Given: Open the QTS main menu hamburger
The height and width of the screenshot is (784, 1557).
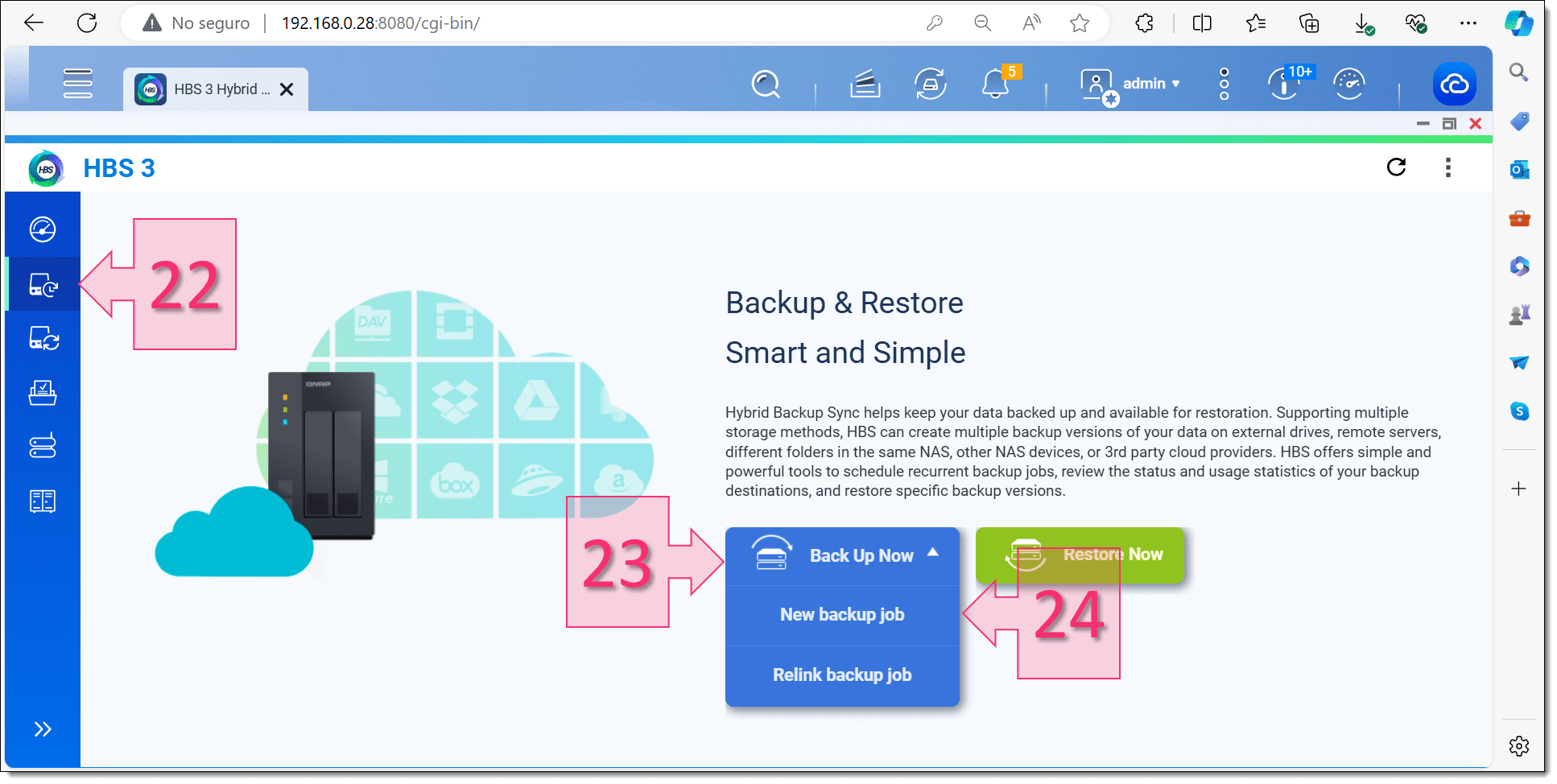Looking at the screenshot, I should pyautogui.click(x=78, y=84).
